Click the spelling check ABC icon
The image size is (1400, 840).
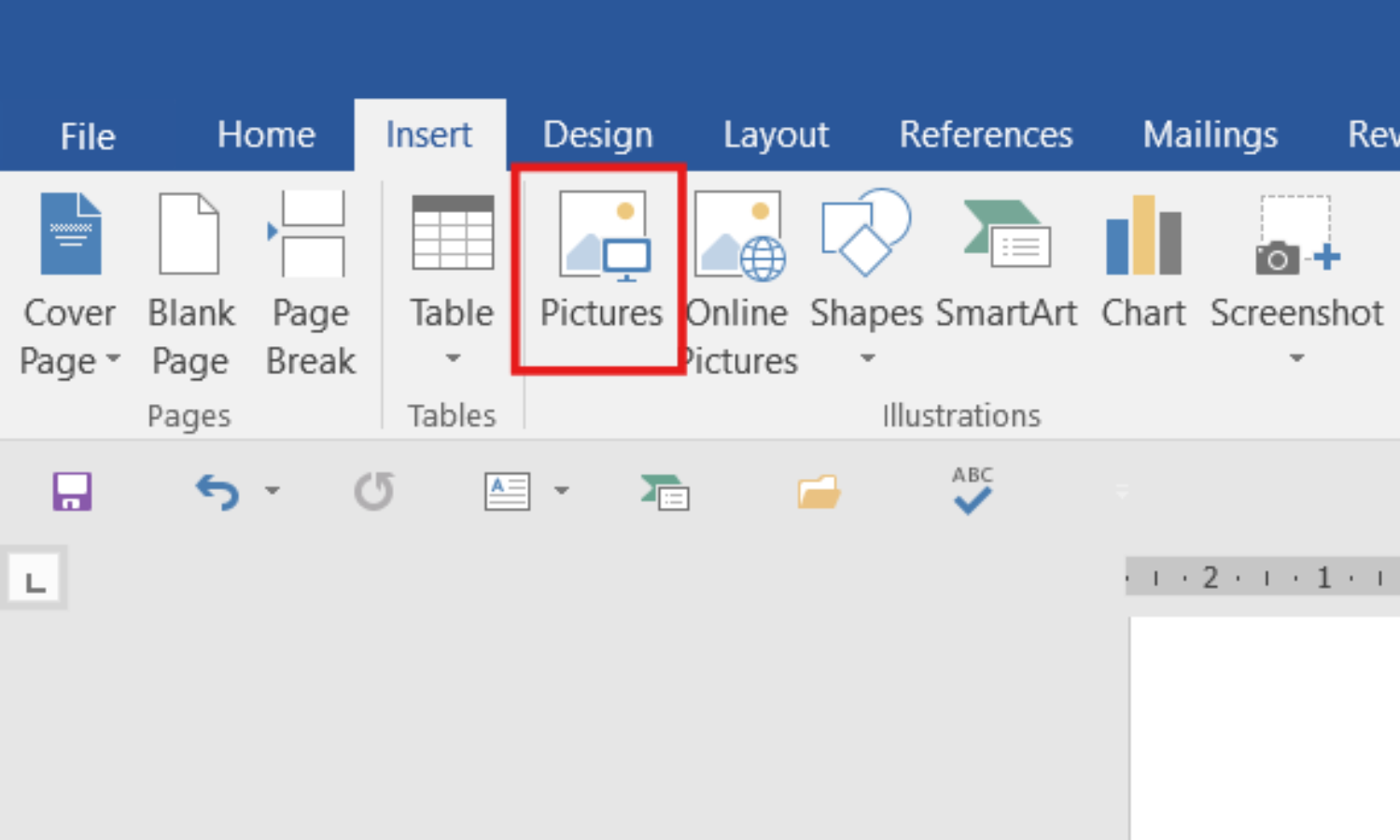972,491
